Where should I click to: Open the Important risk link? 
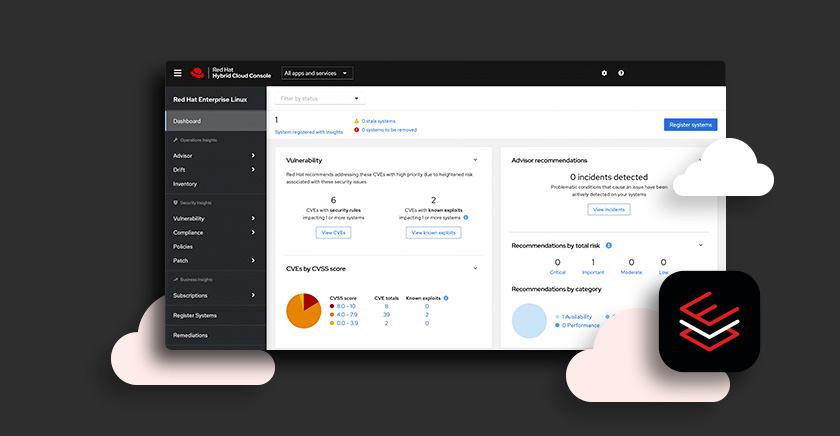[593, 272]
